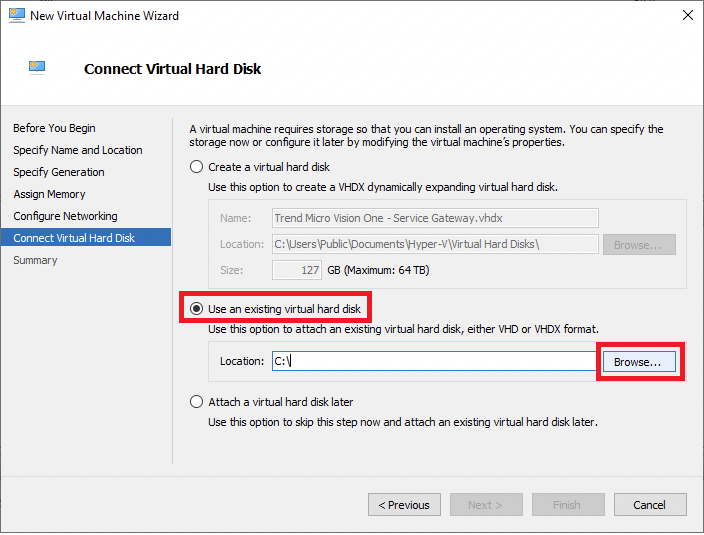The image size is (704, 535).
Task: Click the virtual disk Name field
Action: (x=434, y=218)
